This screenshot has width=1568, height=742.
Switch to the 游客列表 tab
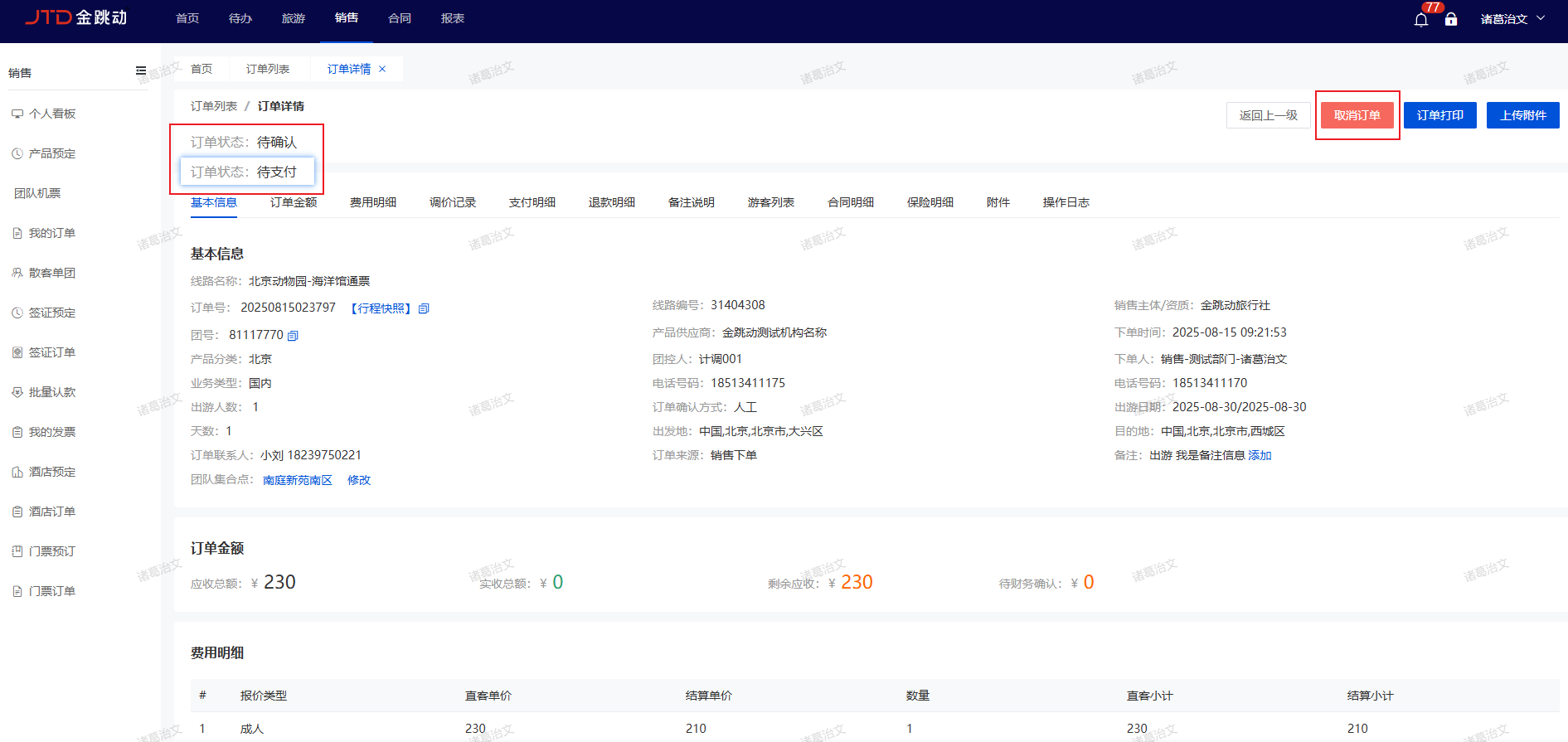(x=770, y=202)
